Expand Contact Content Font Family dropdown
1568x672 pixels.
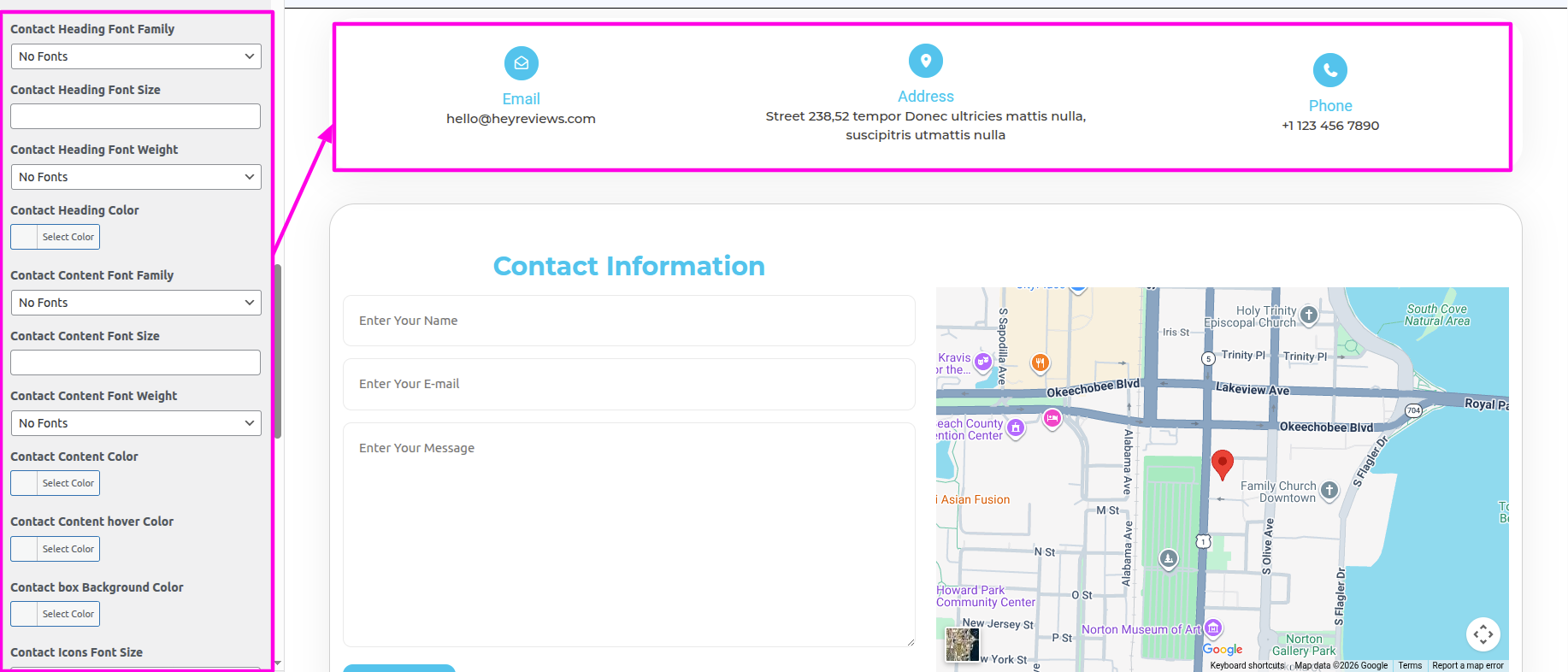(x=136, y=303)
